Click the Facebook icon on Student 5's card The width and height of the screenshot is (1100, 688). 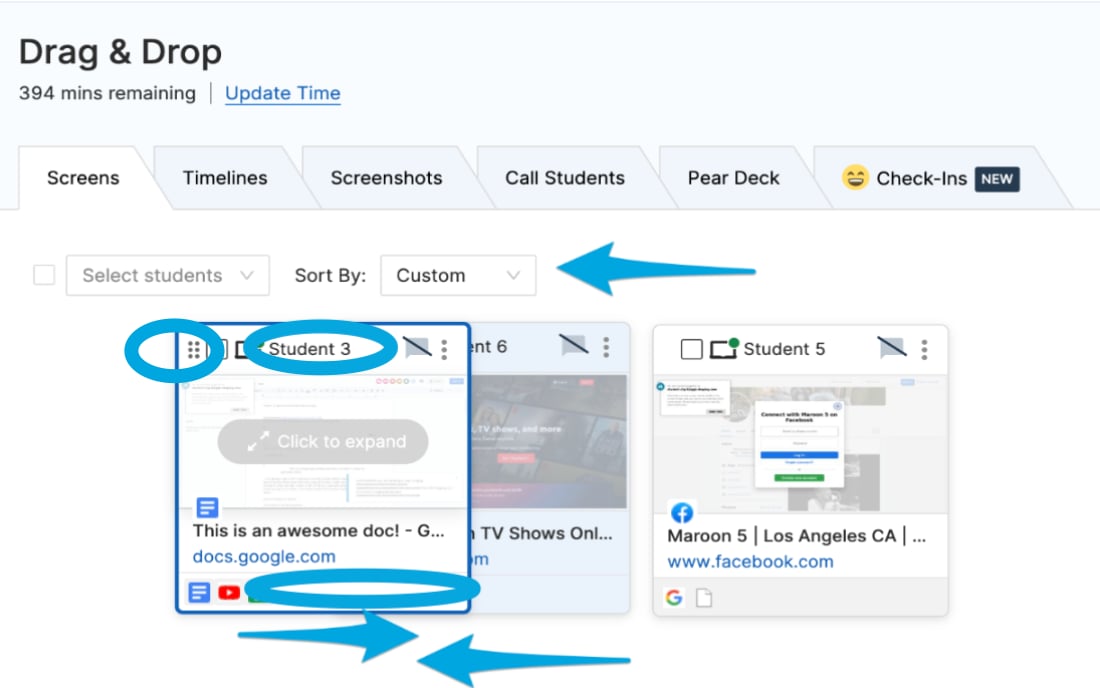682,512
